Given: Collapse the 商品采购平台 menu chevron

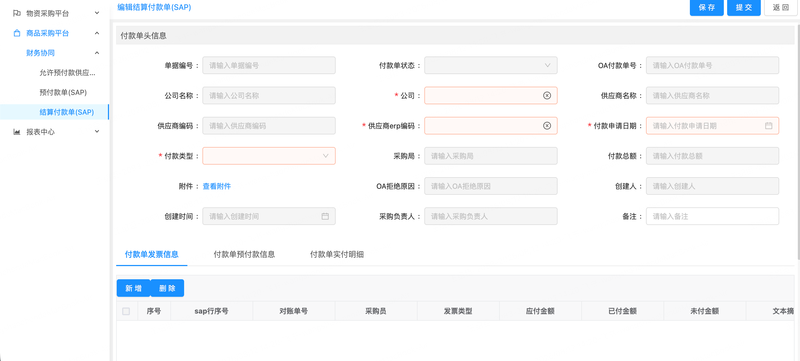Looking at the screenshot, I should pos(97,33).
